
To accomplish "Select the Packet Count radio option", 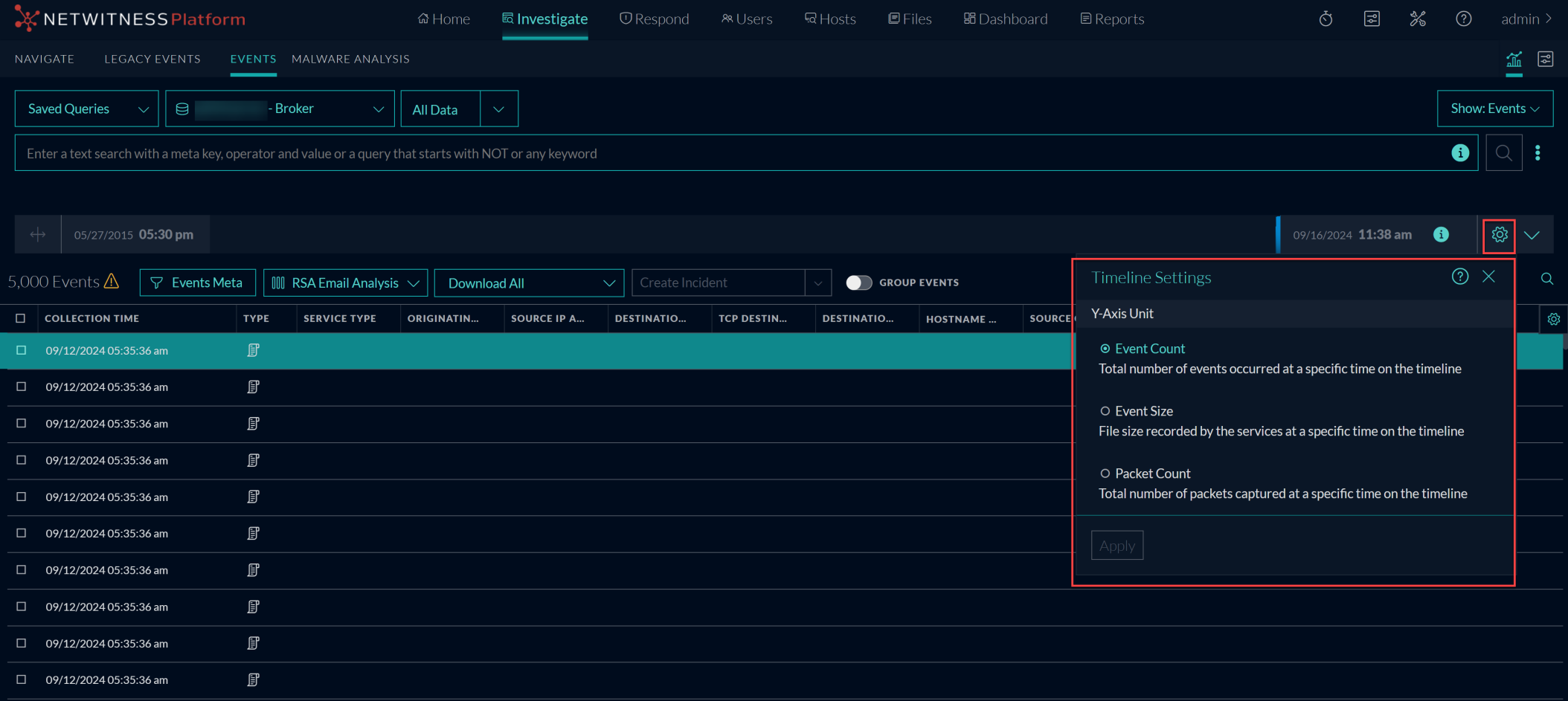I will point(1105,474).
